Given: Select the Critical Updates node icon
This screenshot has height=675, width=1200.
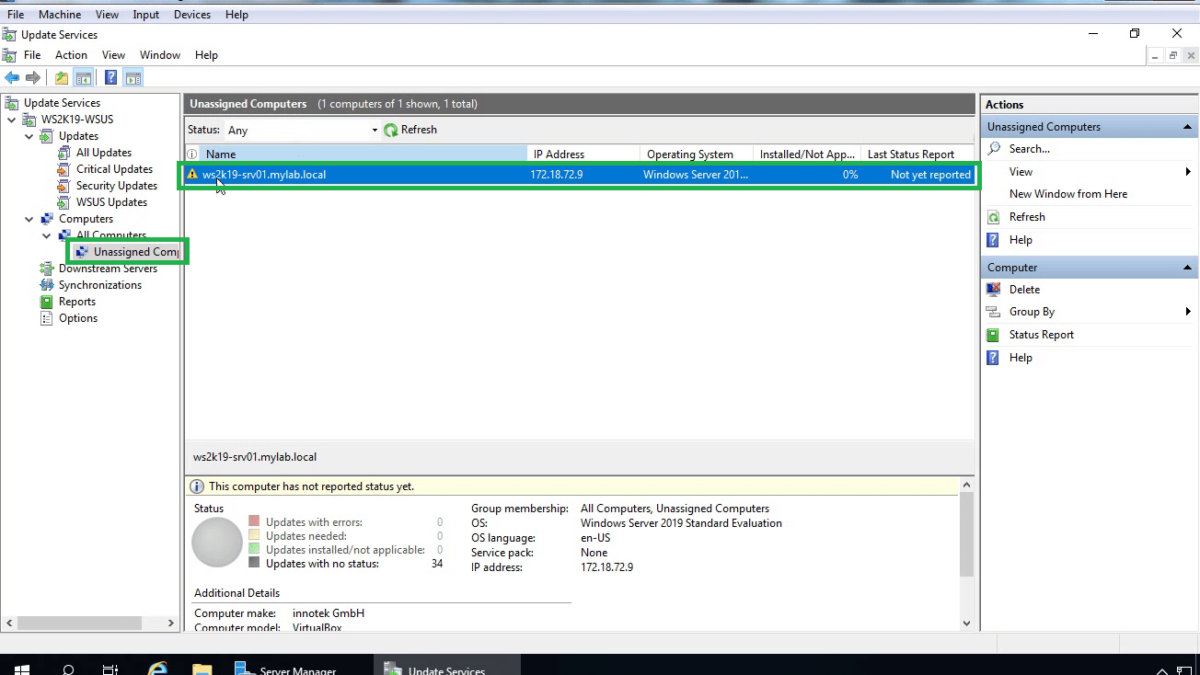Looking at the screenshot, I should click(65, 169).
